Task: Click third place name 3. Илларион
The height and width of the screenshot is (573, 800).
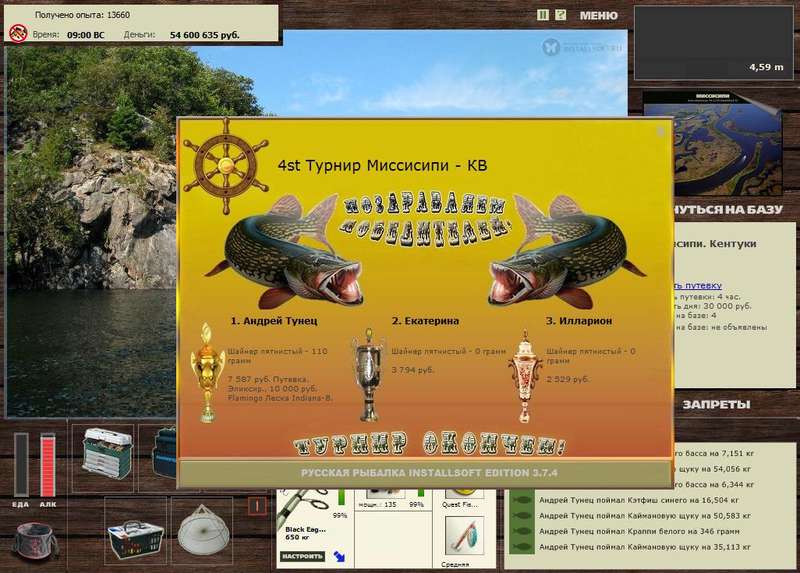Action: pyautogui.click(x=579, y=321)
